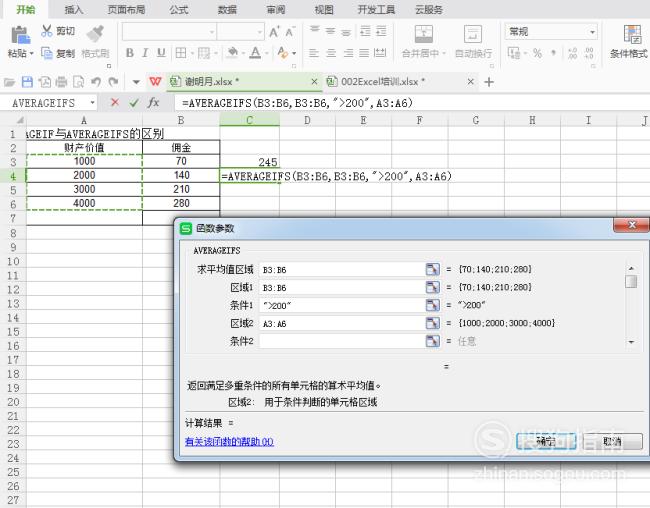
Task: Add a new document tab with plus
Action: point(489,82)
